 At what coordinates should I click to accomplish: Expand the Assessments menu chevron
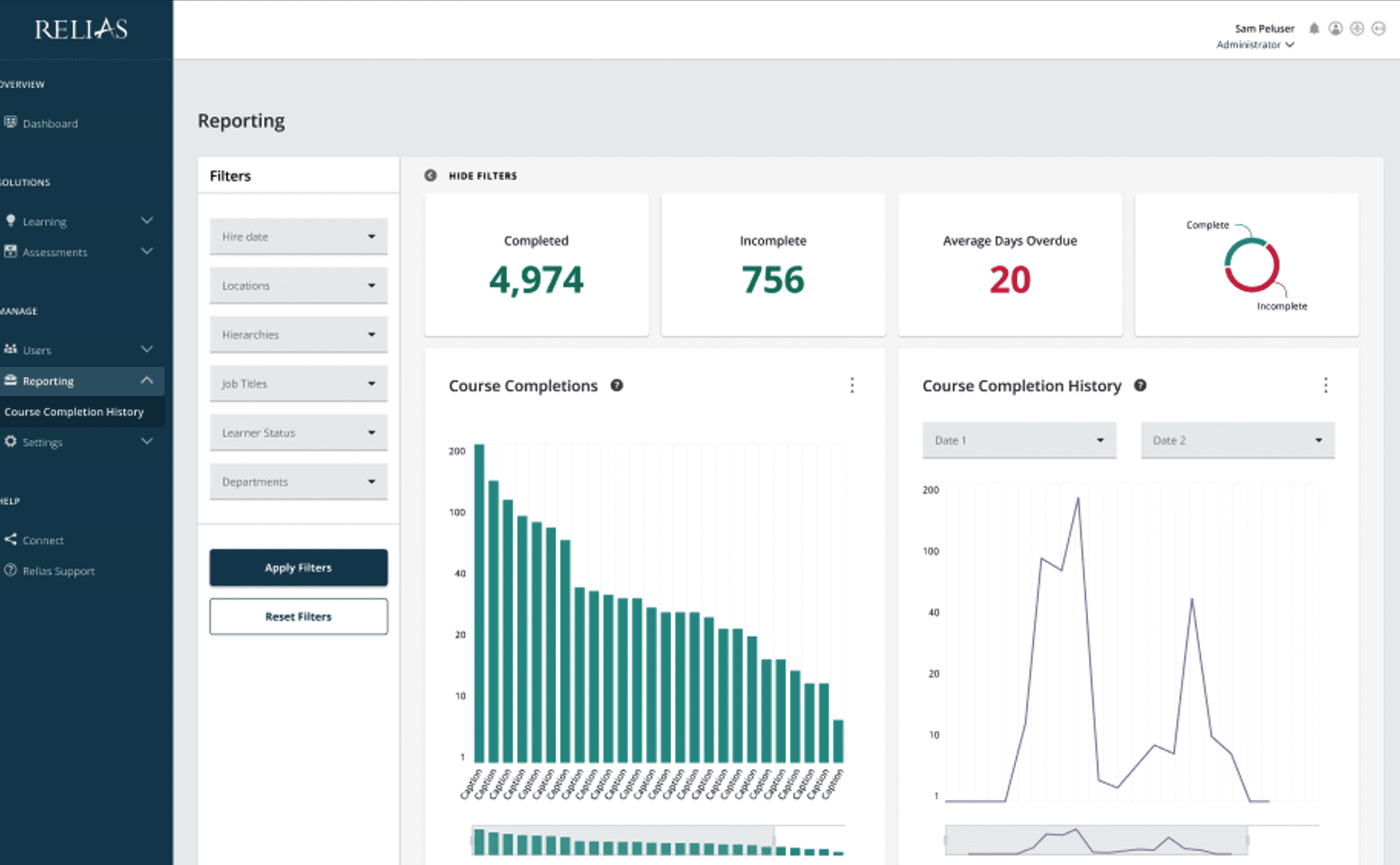coord(146,251)
